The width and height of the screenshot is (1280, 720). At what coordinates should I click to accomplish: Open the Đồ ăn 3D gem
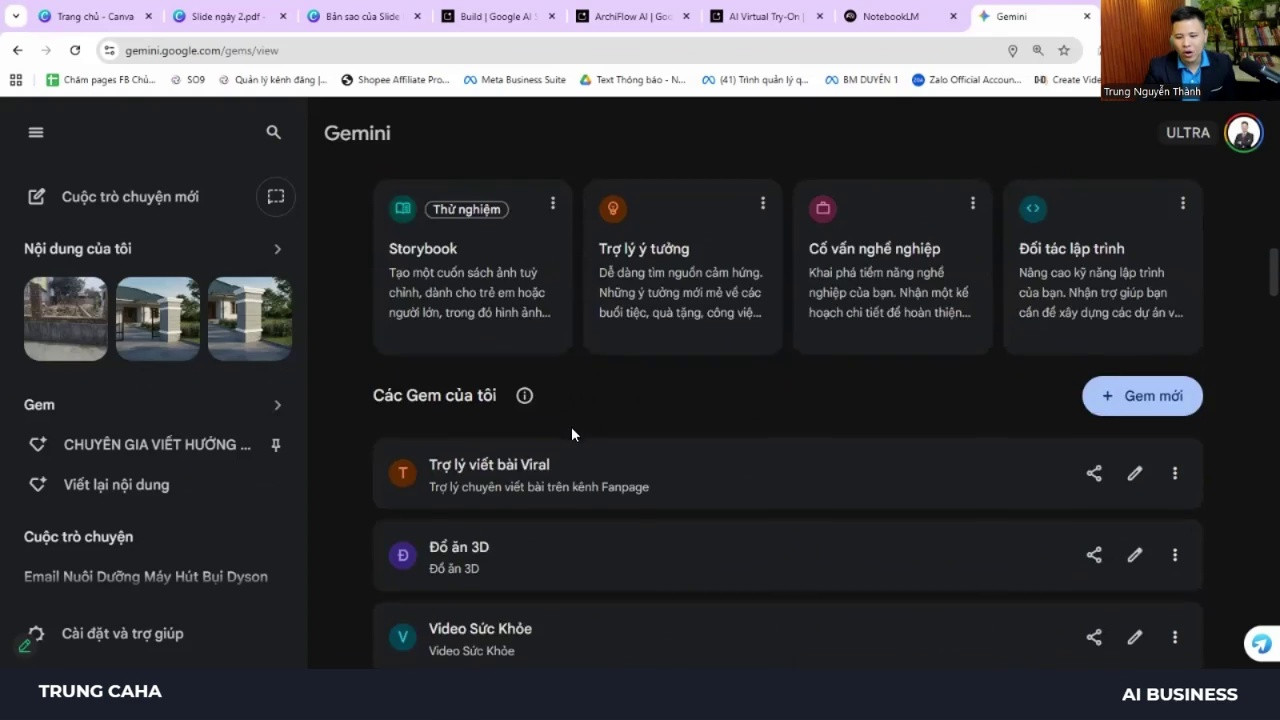click(x=787, y=556)
